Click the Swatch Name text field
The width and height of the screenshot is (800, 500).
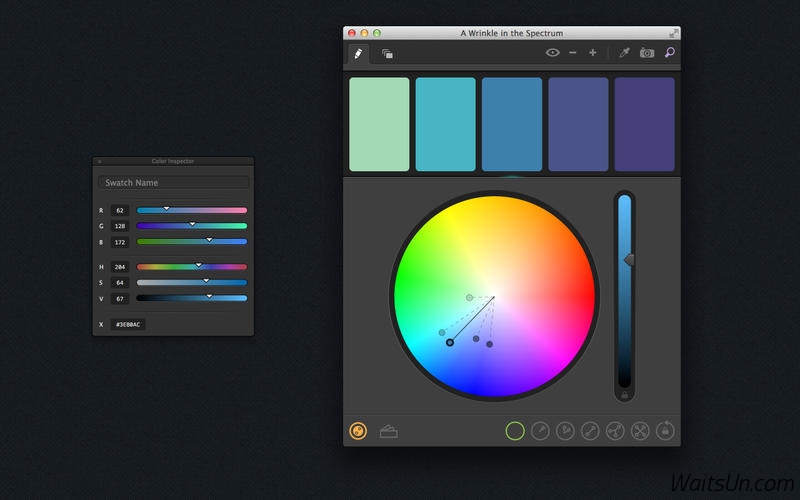173,182
